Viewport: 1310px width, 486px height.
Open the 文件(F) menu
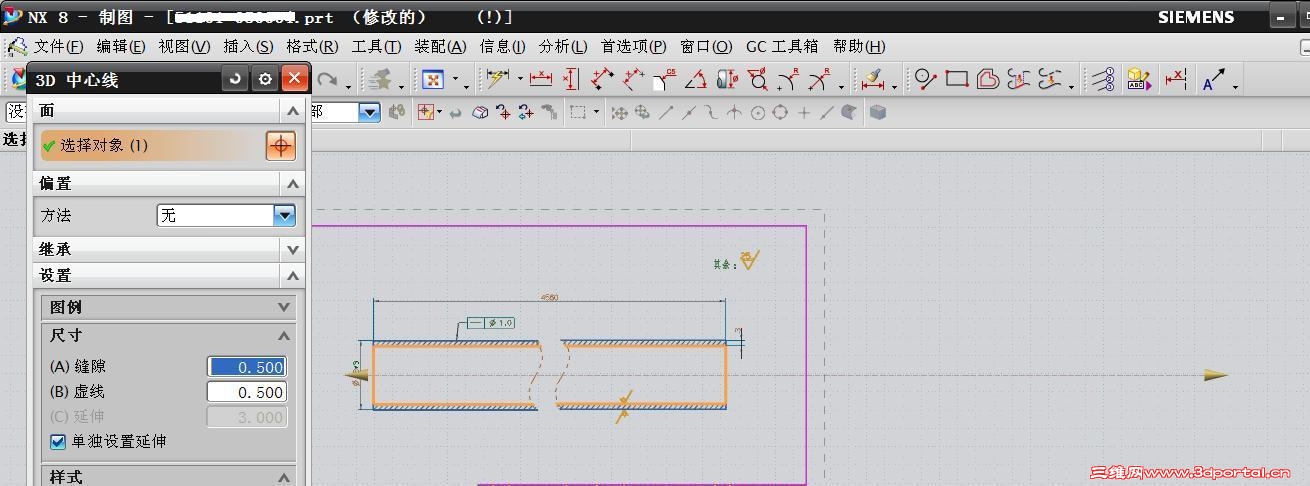(x=60, y=46)
